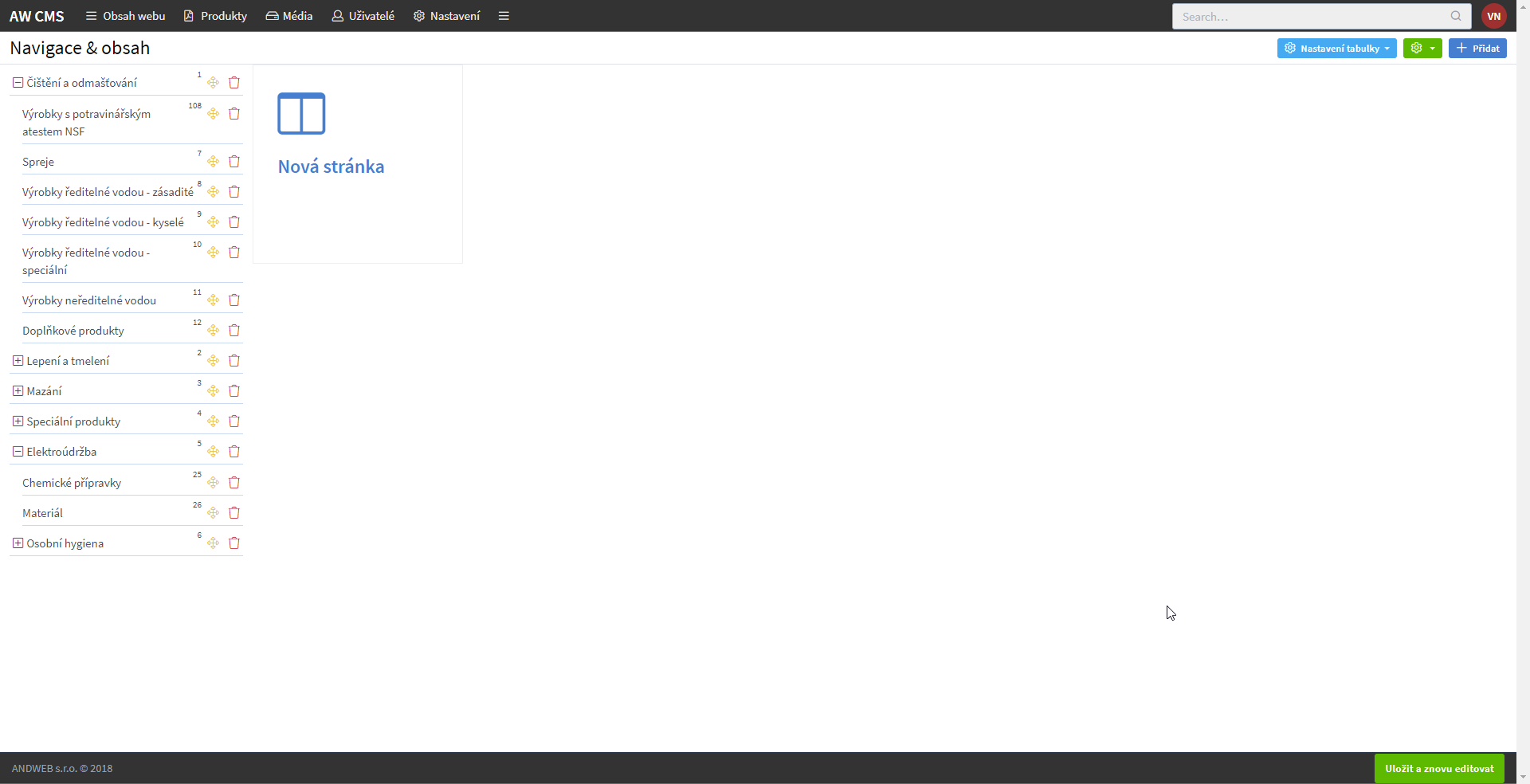
Task: Delete Výrobky neředitelné vodou item
Action: click(234, 300)
